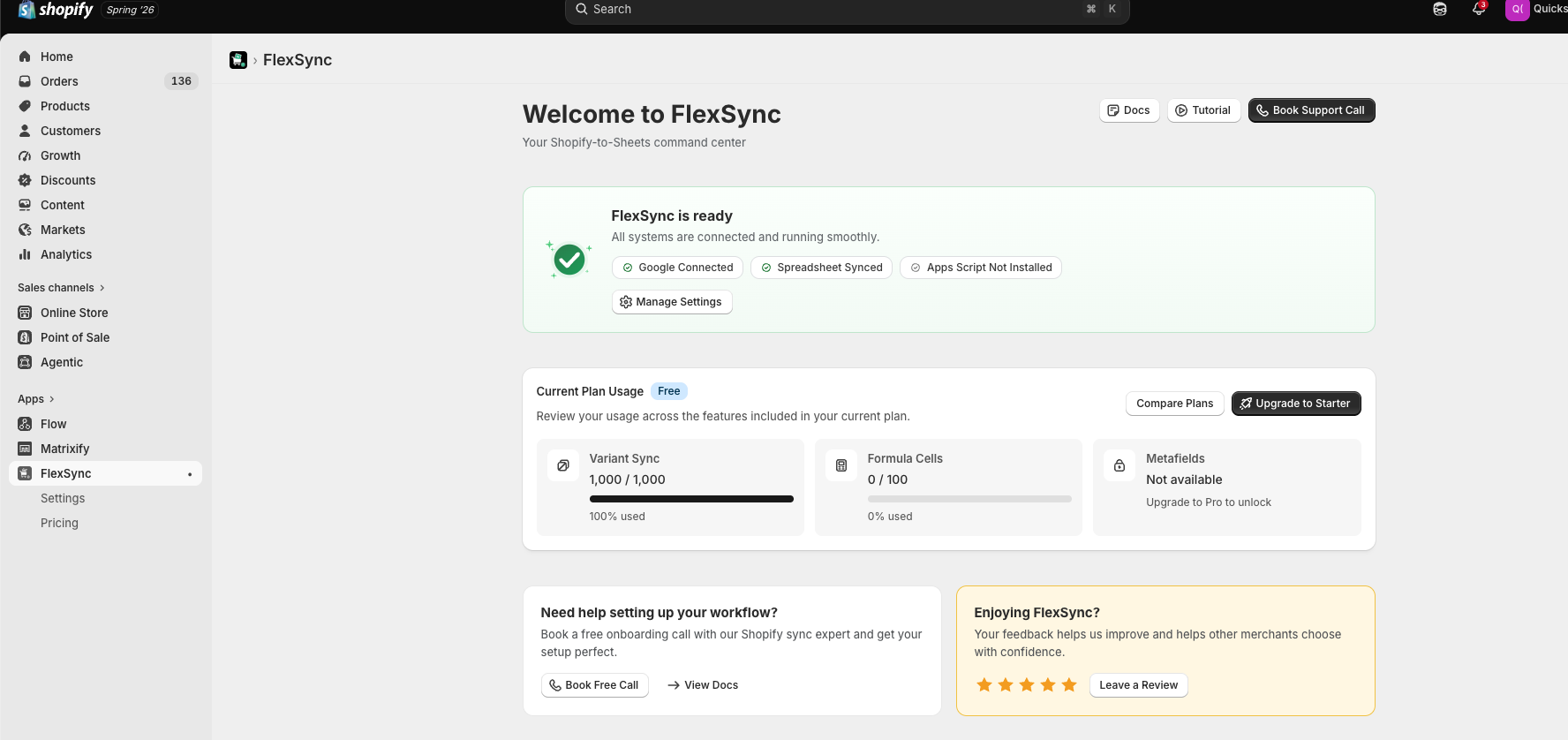
Task: Click the FlexSync app icon in sidebar
Action: [25, 473]
